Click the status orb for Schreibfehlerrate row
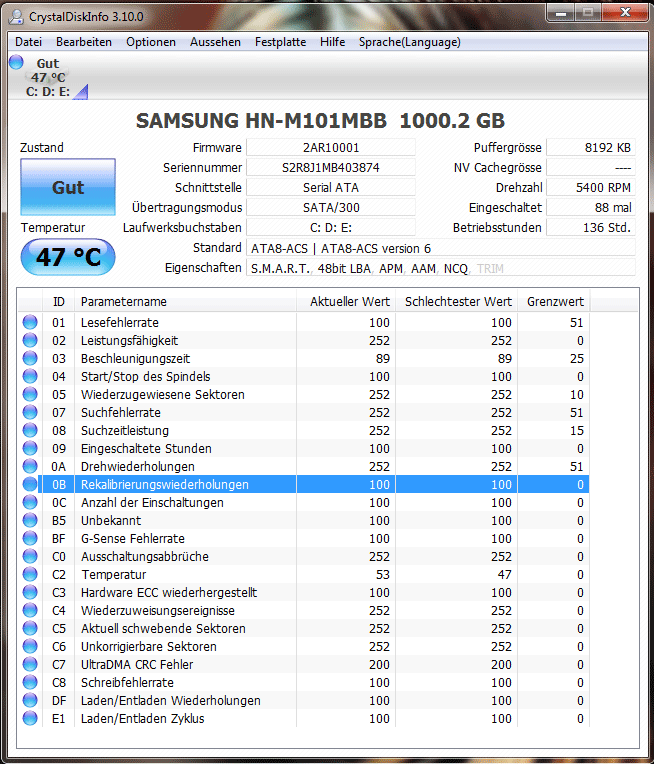This screenshot has width=654, height=764. pyautogui.click(x=30, y=683)
